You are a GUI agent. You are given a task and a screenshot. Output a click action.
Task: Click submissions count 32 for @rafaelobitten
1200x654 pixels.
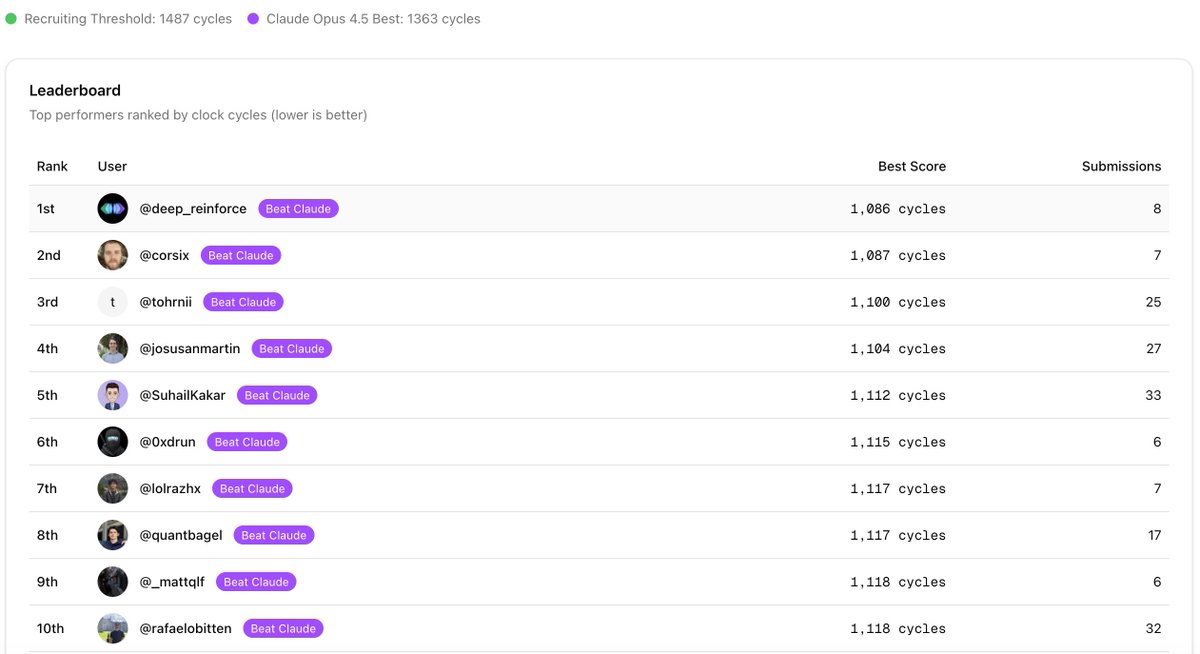tap(1153, 629)
